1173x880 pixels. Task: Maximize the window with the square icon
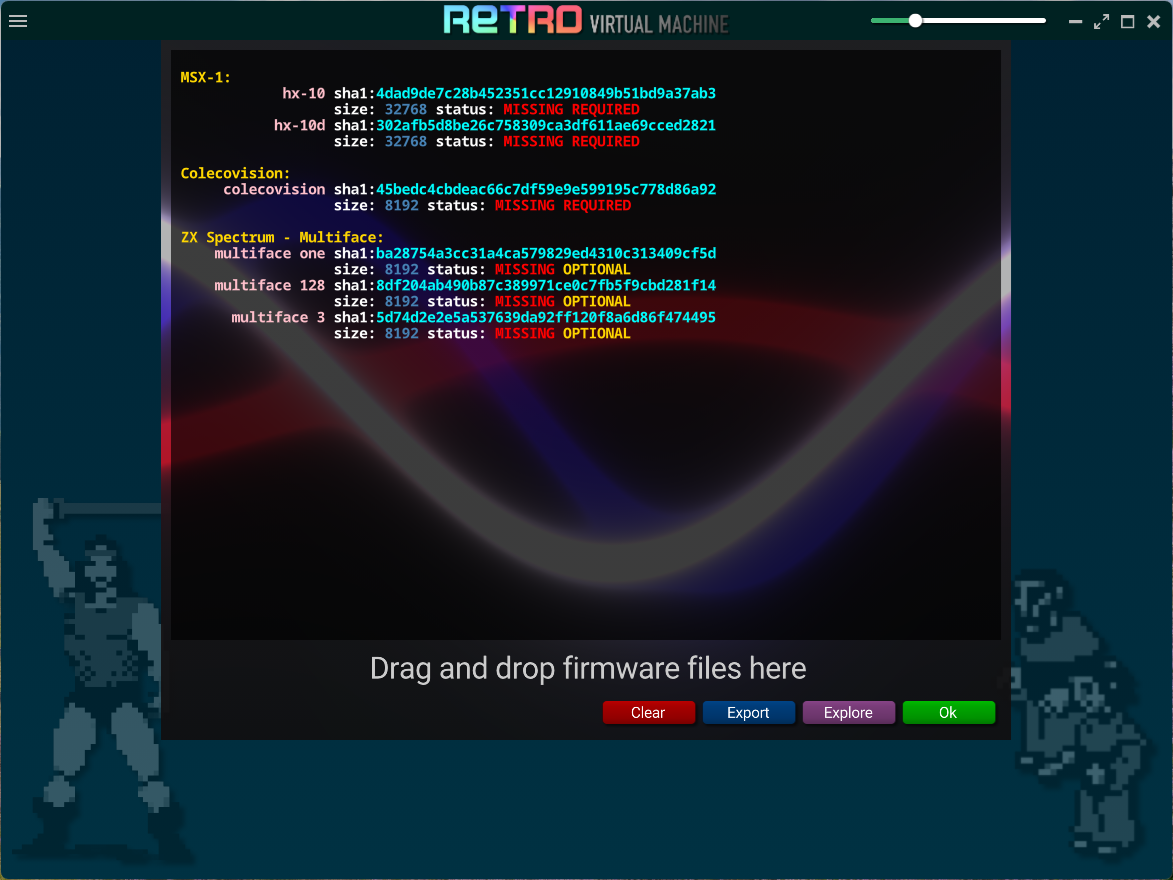1127,22
